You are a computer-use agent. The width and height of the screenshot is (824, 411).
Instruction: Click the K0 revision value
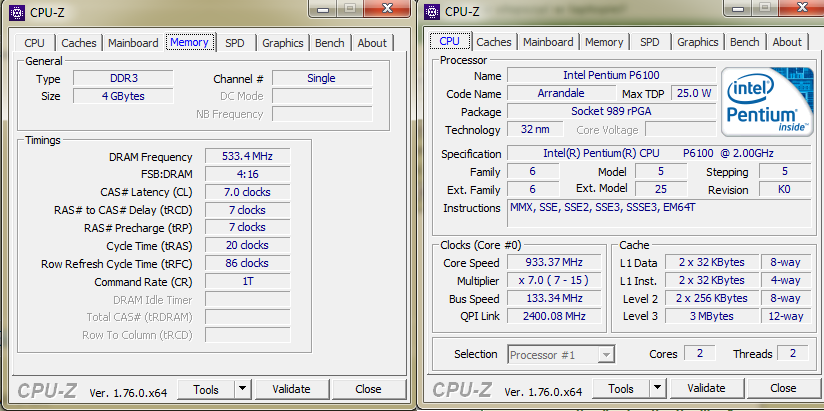(785, 189)
